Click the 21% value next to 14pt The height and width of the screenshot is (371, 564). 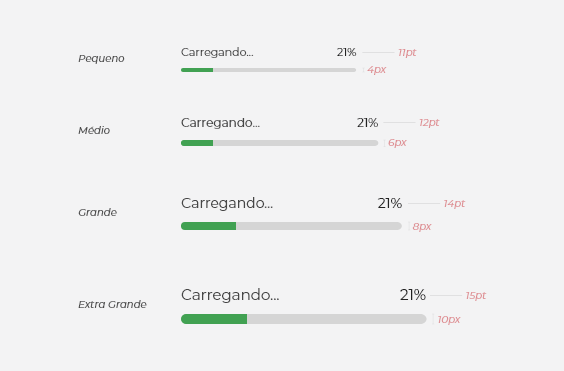(390, 204)
